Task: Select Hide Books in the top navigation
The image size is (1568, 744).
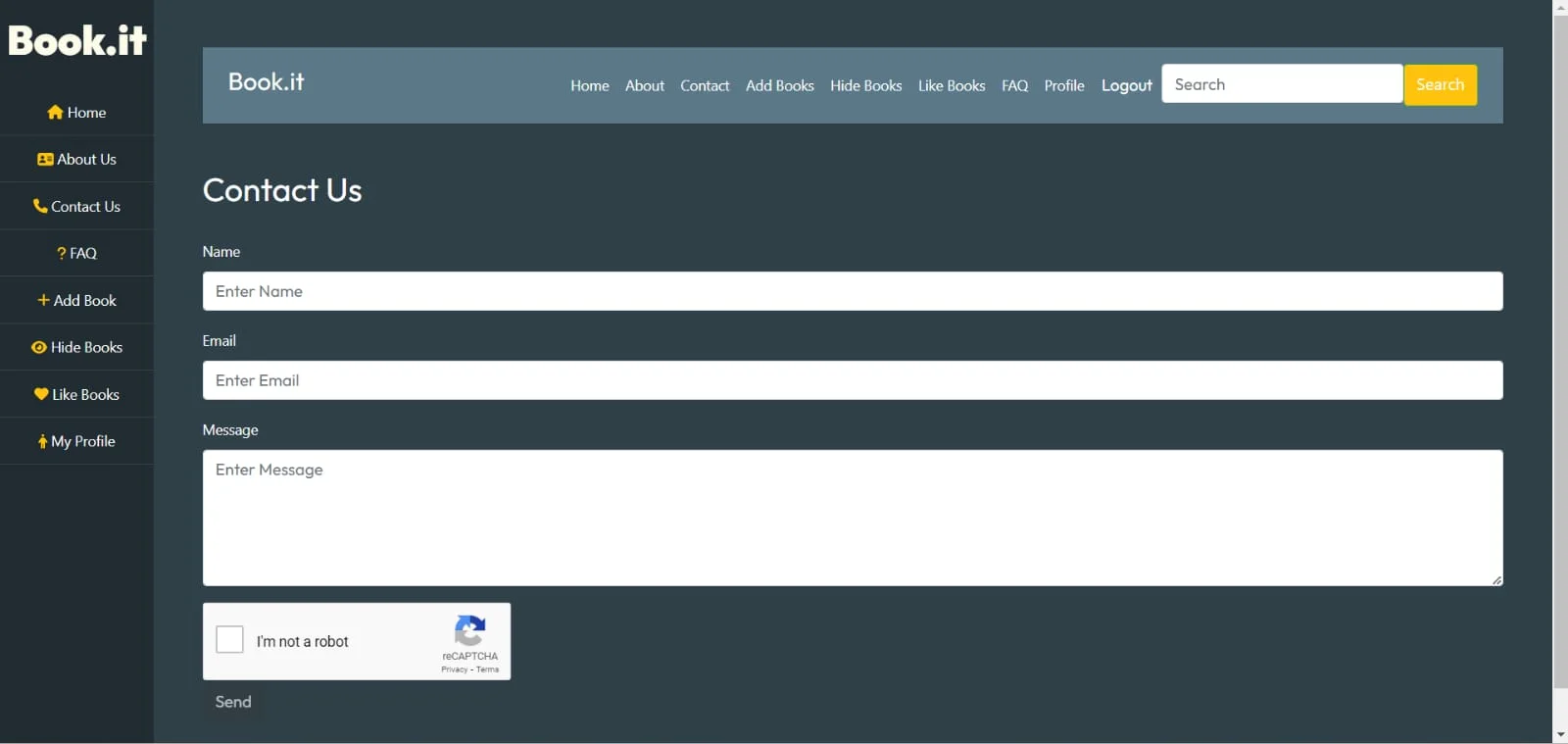Action: [x=865, y=86]
